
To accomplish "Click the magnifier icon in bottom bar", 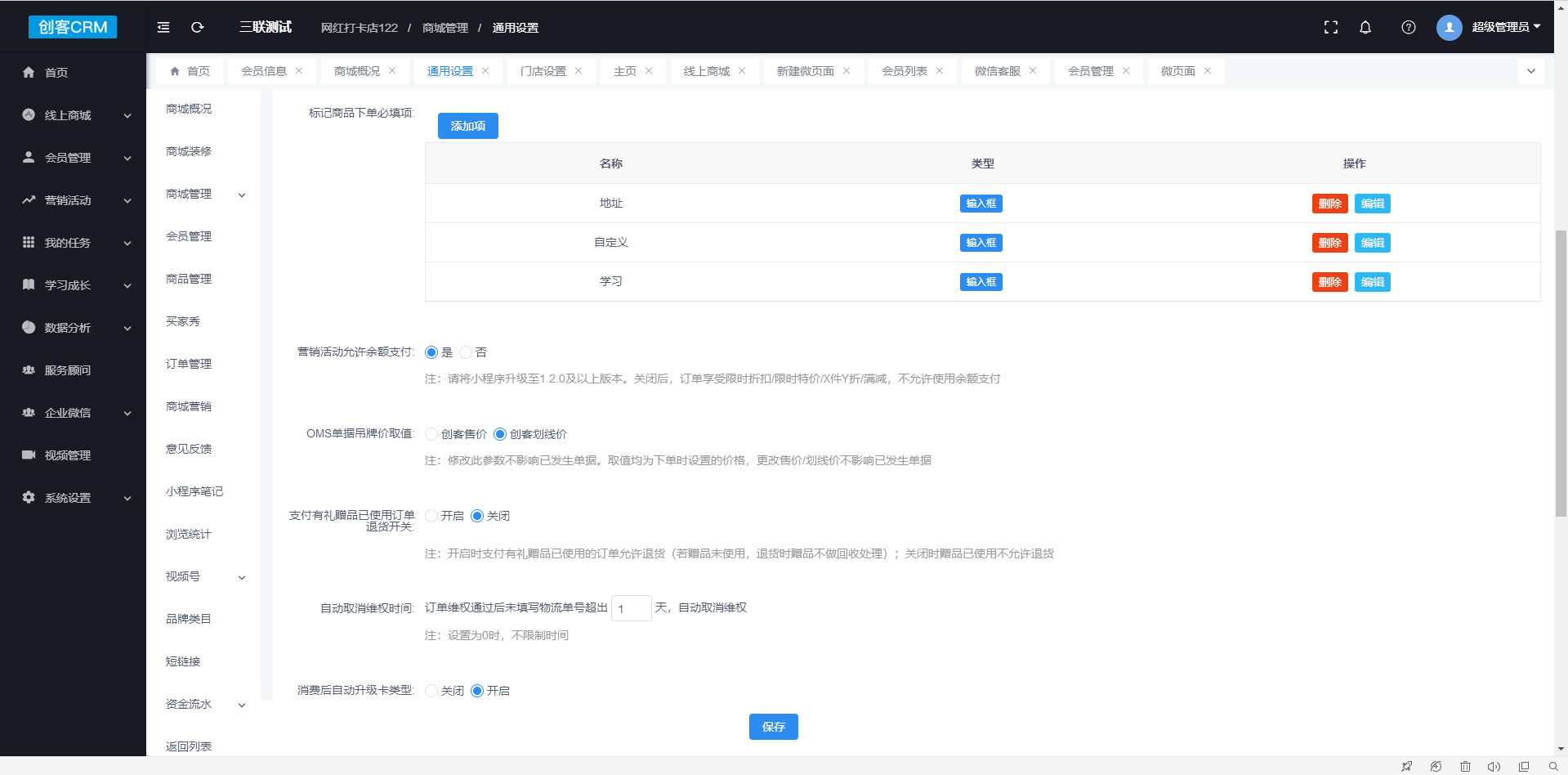I will pos(1553,767).
